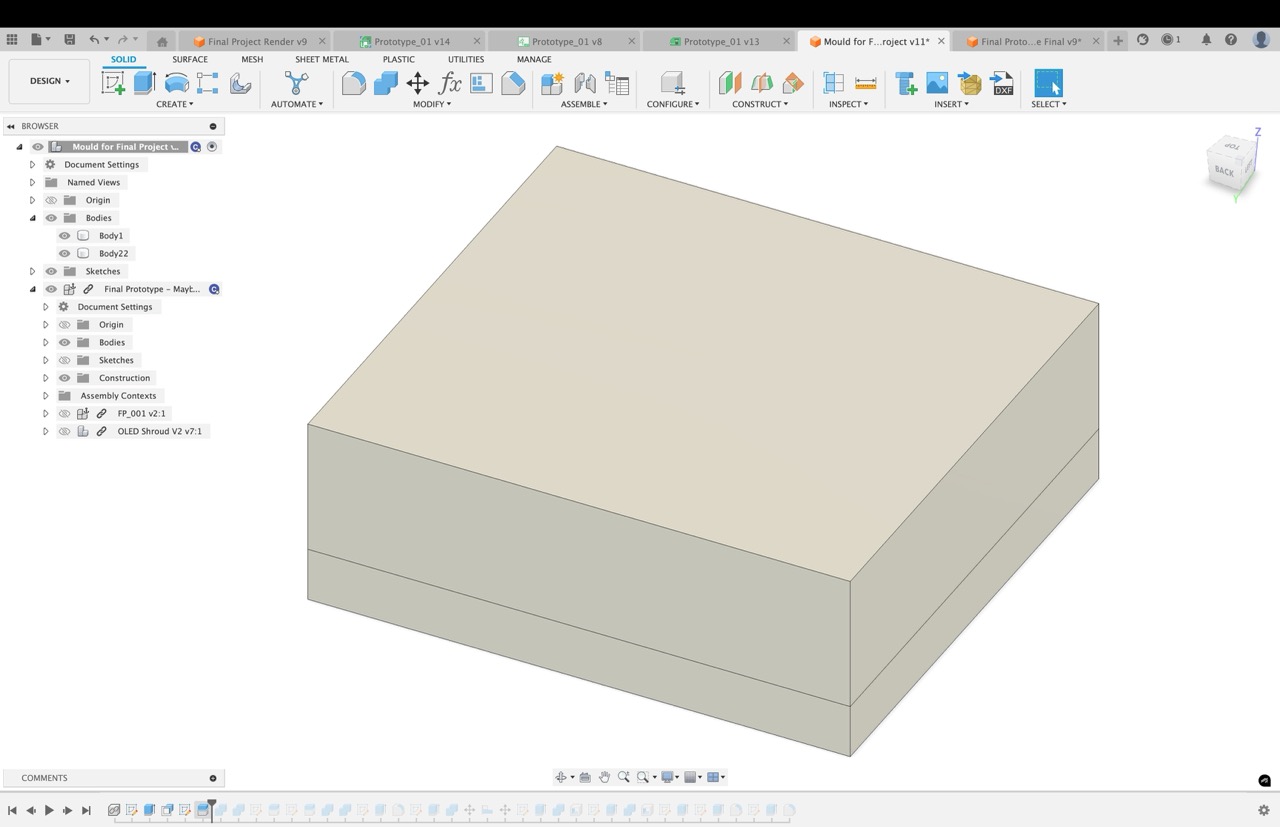Switch to the SURFACE tab
The width and height of the screenshot is (1280, 827).
[x=190, y=59]
